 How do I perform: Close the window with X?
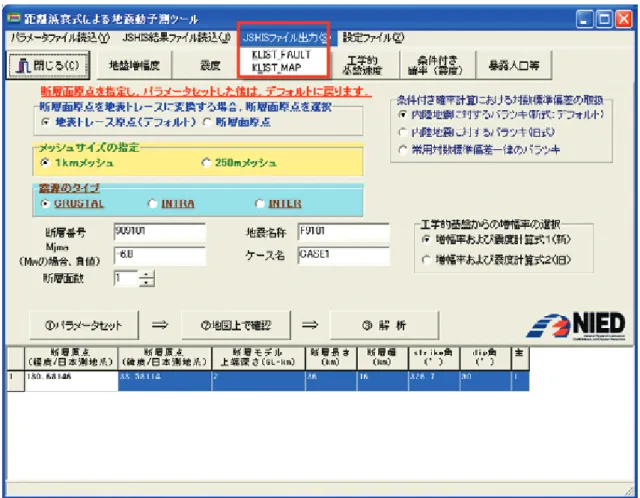(x=623, y=19)
